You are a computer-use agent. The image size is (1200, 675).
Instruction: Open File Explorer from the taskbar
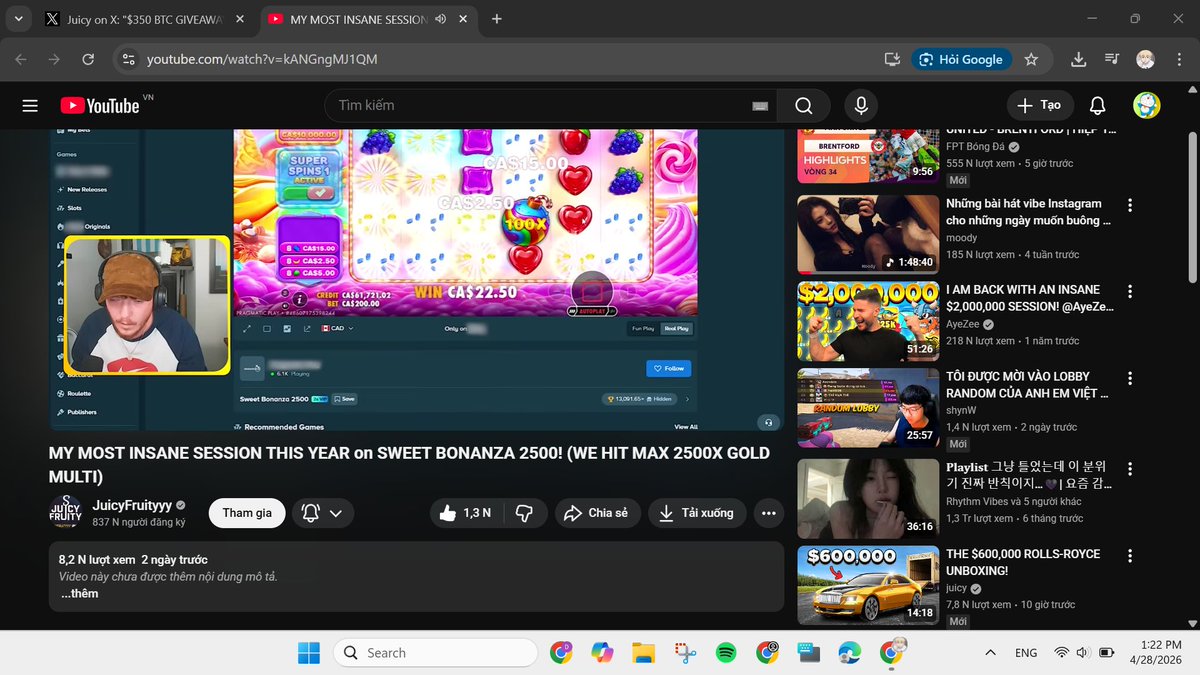coord(643,653)
